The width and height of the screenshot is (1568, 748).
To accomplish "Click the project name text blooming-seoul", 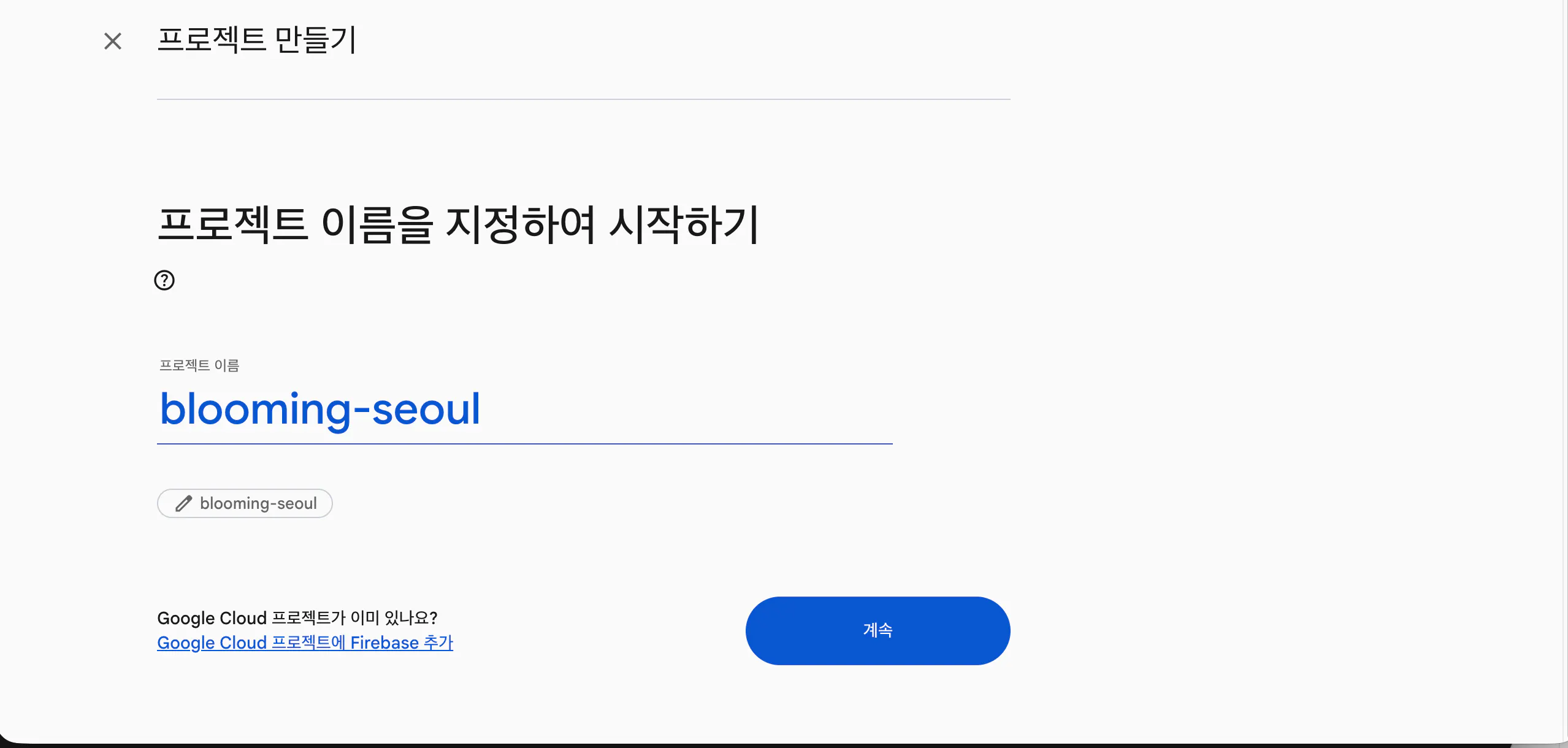I will click(319, 410).
